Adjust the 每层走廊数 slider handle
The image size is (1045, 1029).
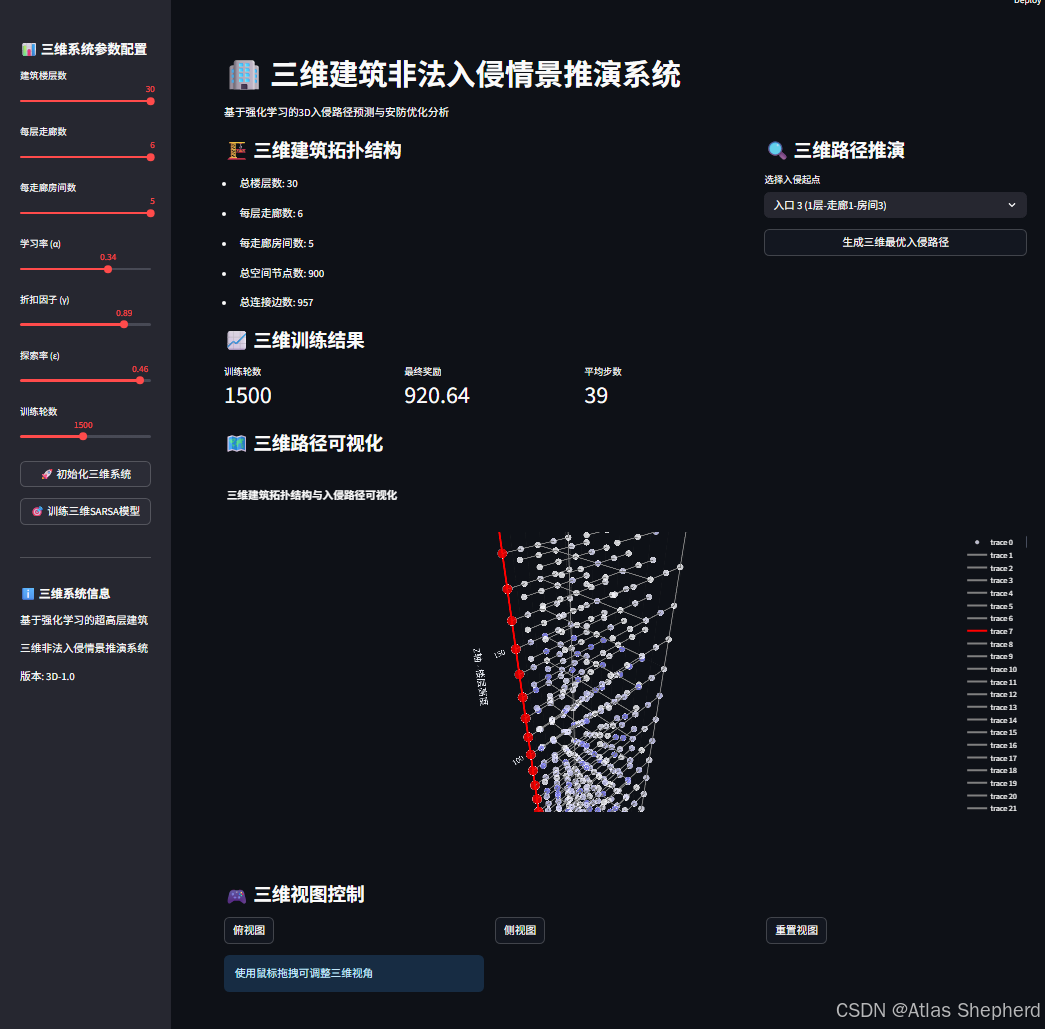(x=151, y=157)
